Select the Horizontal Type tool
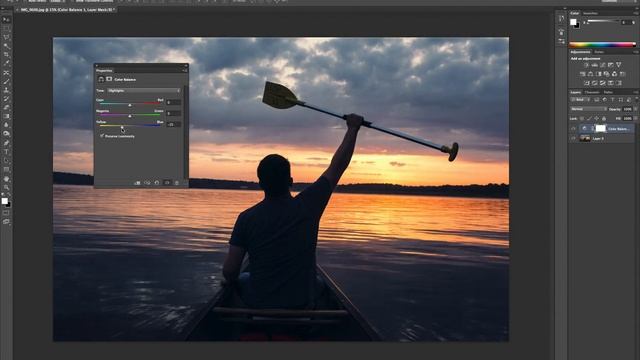This screenshot has width=640, height=360. pyautogui.click(x=6, y=152)
